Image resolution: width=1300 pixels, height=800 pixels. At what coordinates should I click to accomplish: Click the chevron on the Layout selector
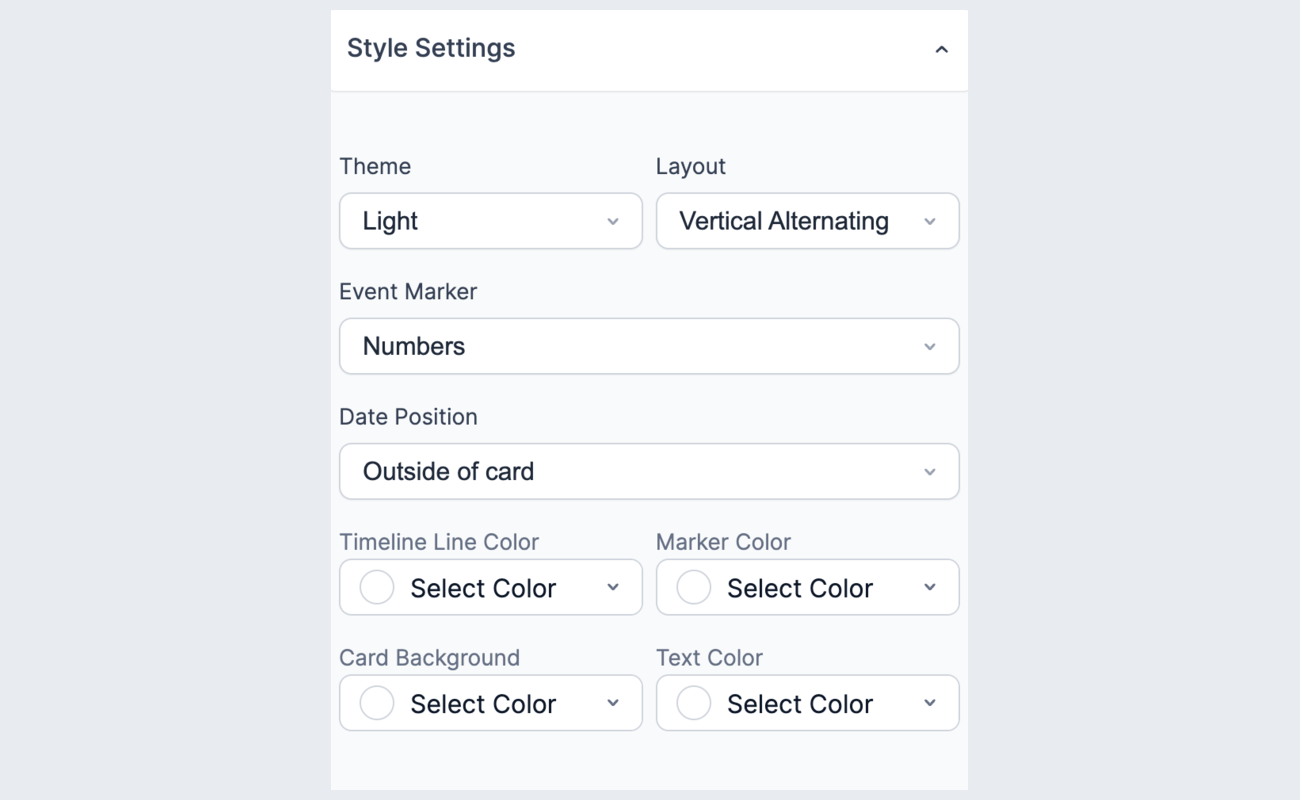point(930,221)
